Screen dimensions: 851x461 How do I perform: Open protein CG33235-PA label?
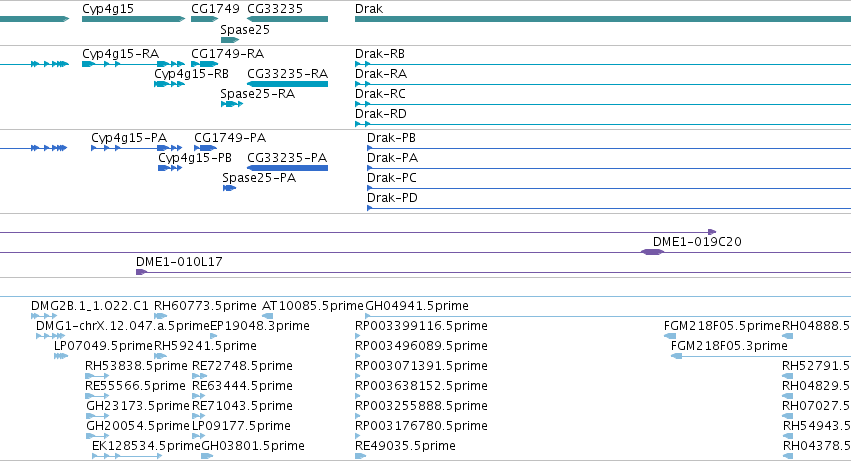pyautogui.click(x=287, y=158)
